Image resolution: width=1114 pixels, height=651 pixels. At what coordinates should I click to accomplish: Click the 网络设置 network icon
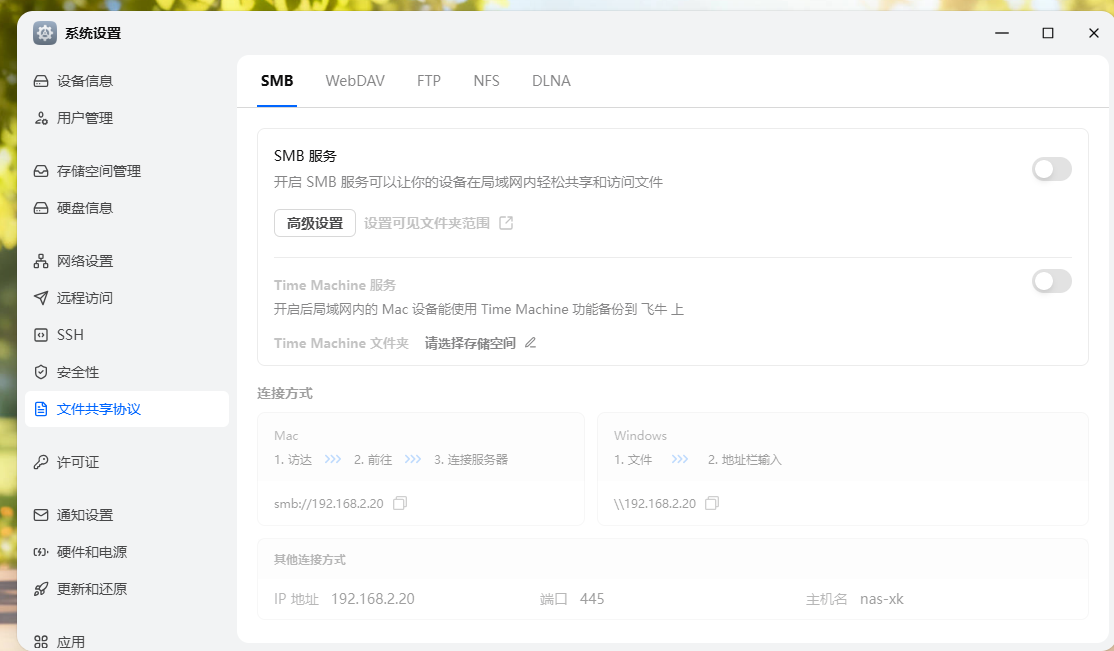pyautogui.click(x=41, y=261)
